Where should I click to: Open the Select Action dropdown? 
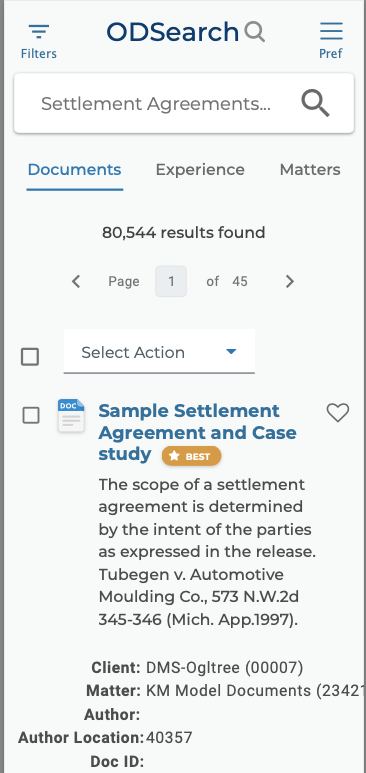[x=159, y=352]
